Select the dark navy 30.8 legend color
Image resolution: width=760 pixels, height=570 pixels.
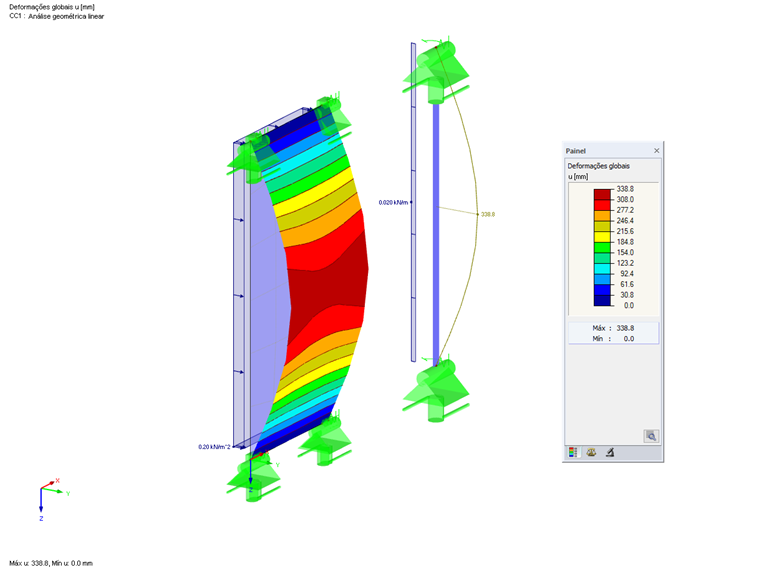602,301
